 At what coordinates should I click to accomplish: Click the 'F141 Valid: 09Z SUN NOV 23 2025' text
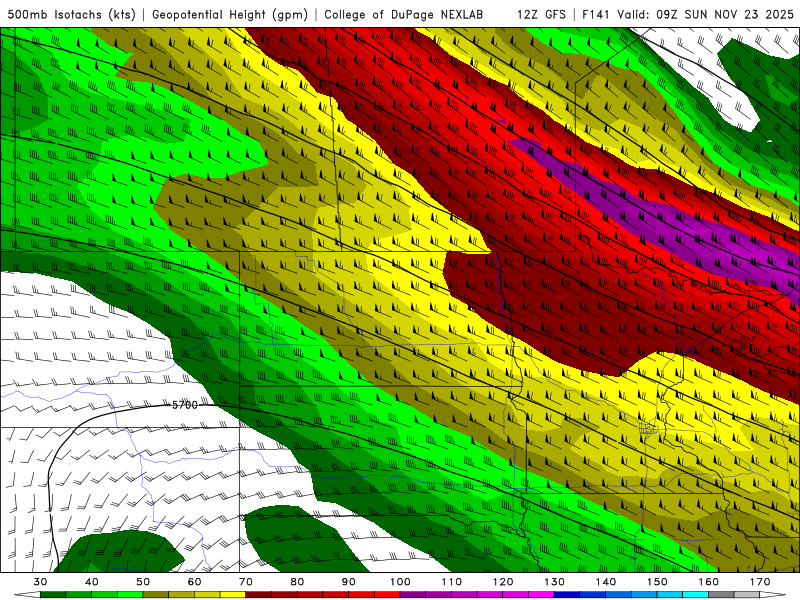click(x=688, y=14)
